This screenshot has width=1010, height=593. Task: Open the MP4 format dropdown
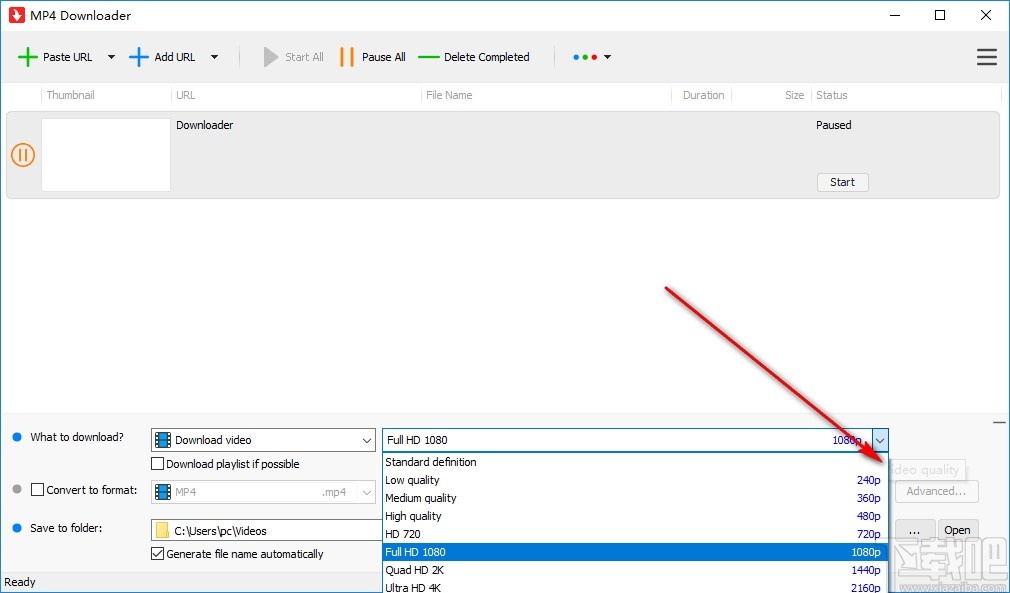263,492
